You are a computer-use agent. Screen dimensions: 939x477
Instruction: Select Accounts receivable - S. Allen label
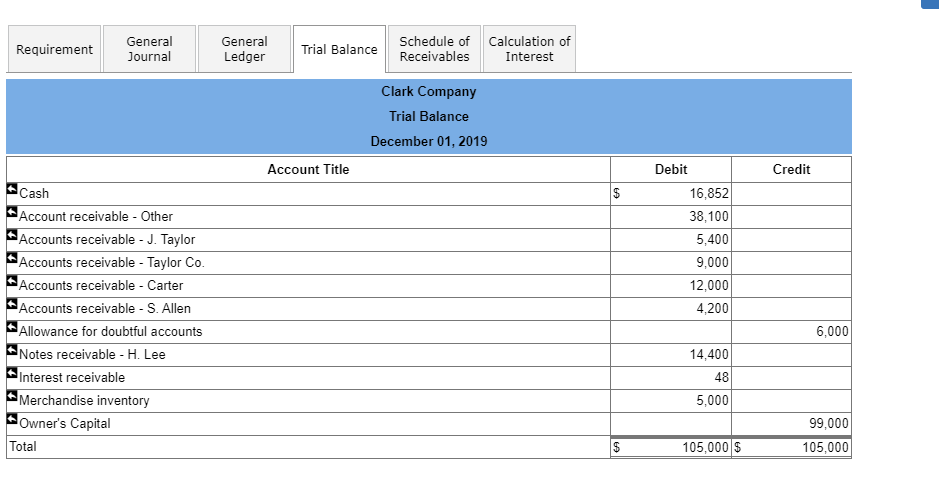pos(105,308)
